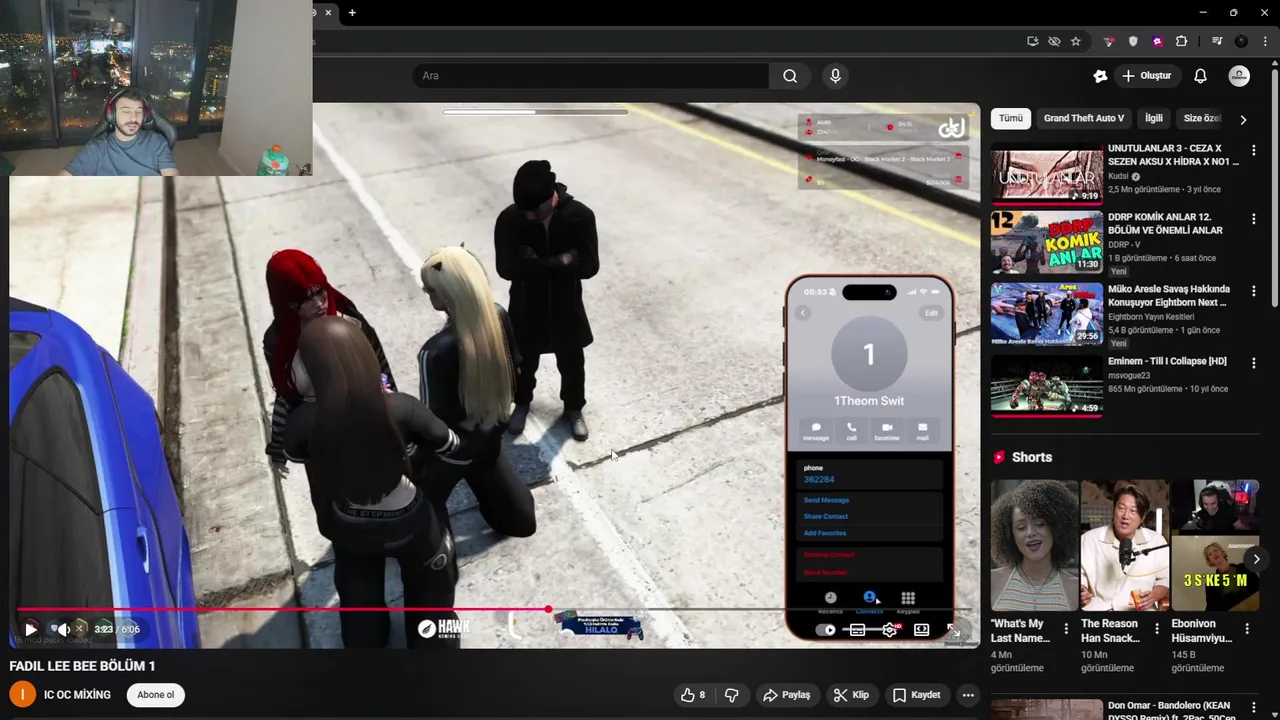
Task: Open the purple square browser extension
Action: pyautogui.click(x=1157, y=41)
